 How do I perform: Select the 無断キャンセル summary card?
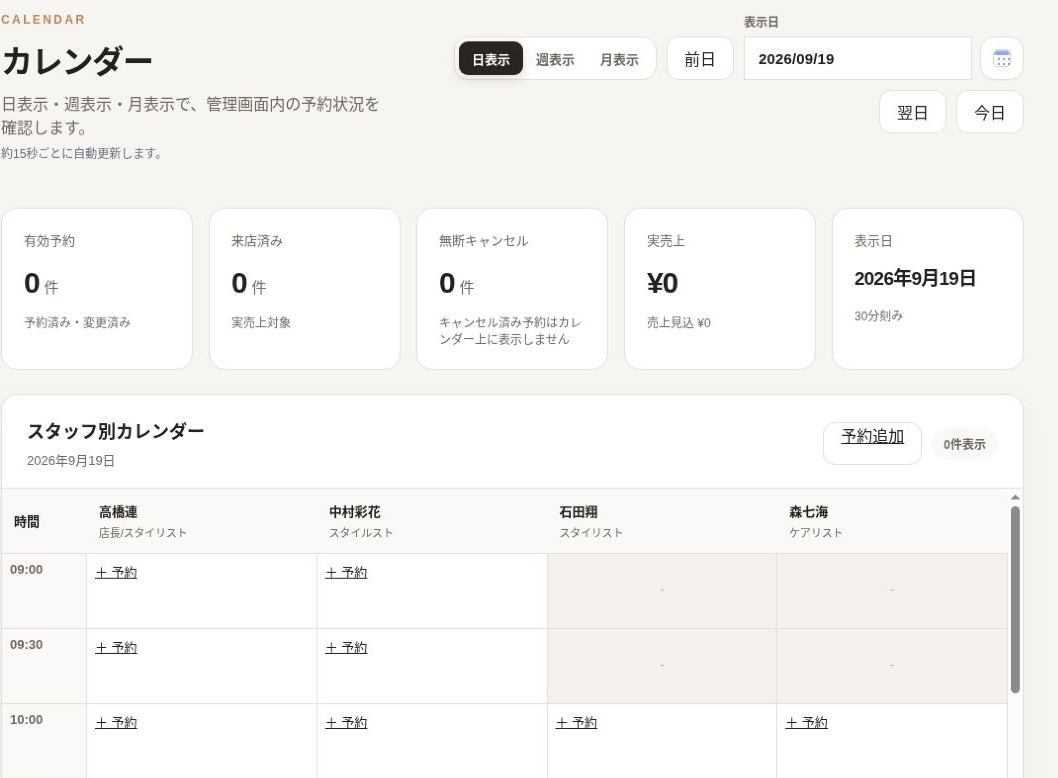pos(512,289)
